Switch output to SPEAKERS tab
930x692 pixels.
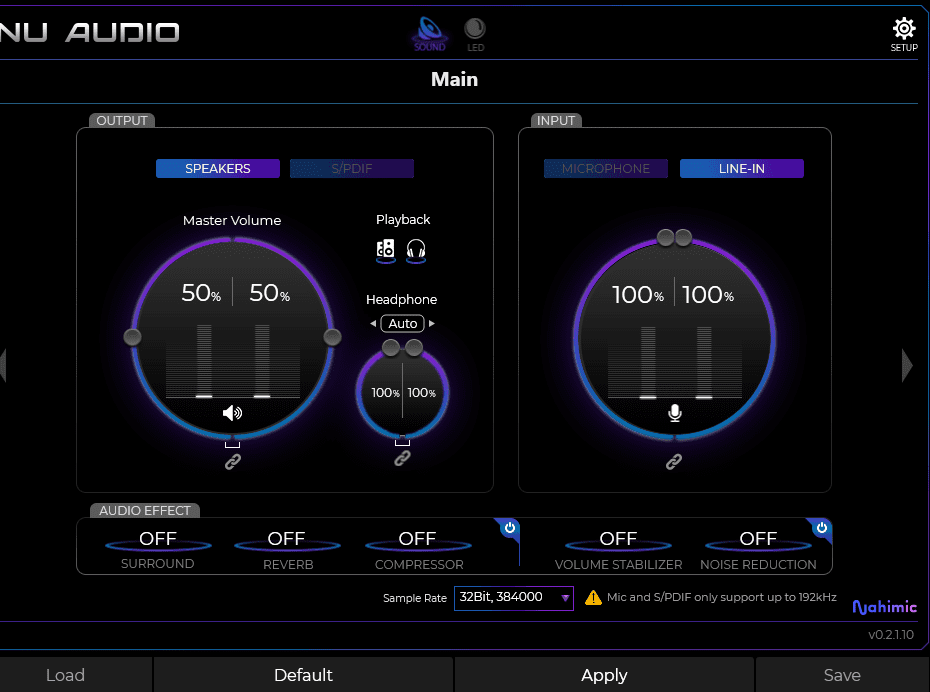point(218,168)
